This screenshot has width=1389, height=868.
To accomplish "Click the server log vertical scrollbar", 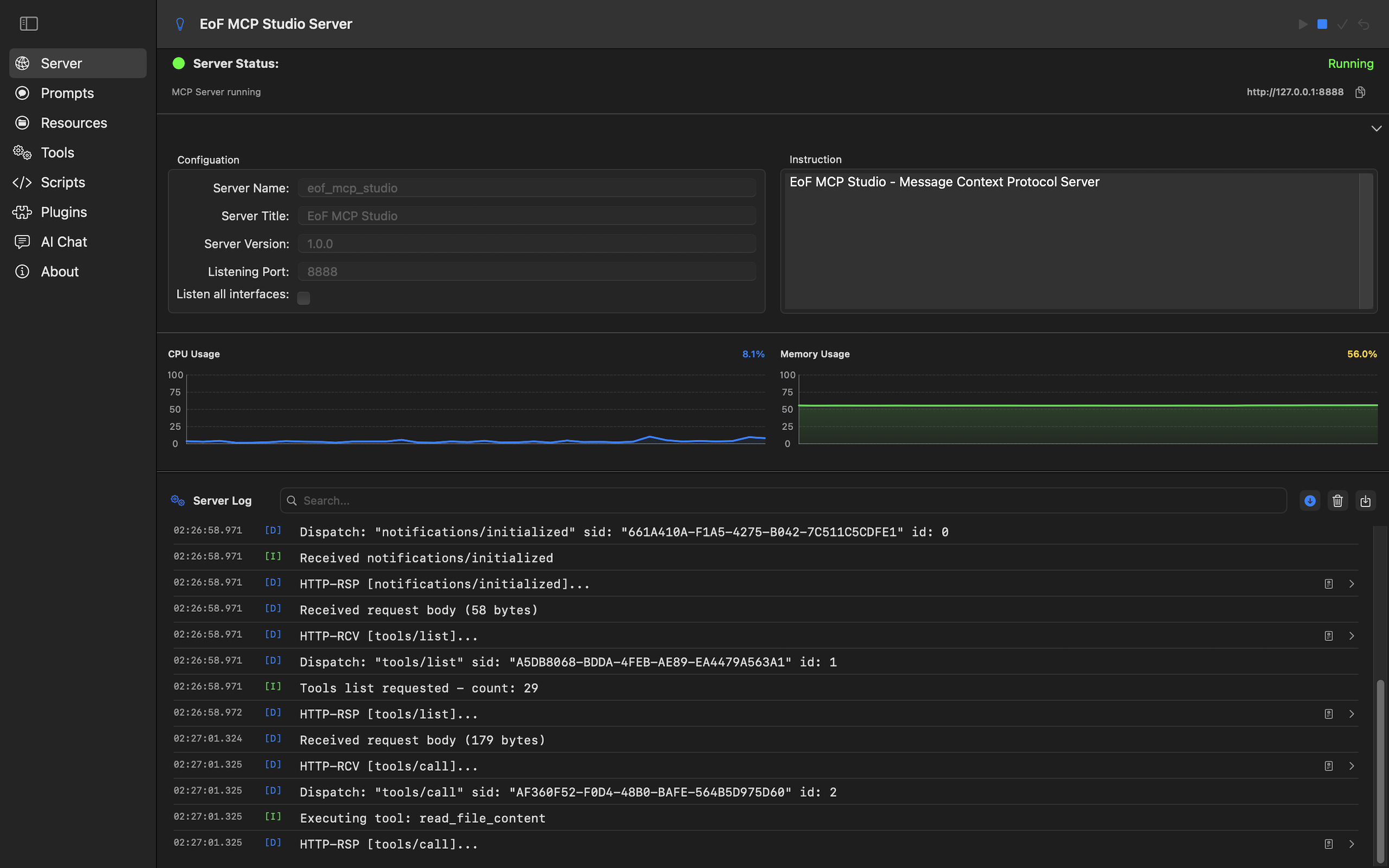I will click(x=1380, y=771).
